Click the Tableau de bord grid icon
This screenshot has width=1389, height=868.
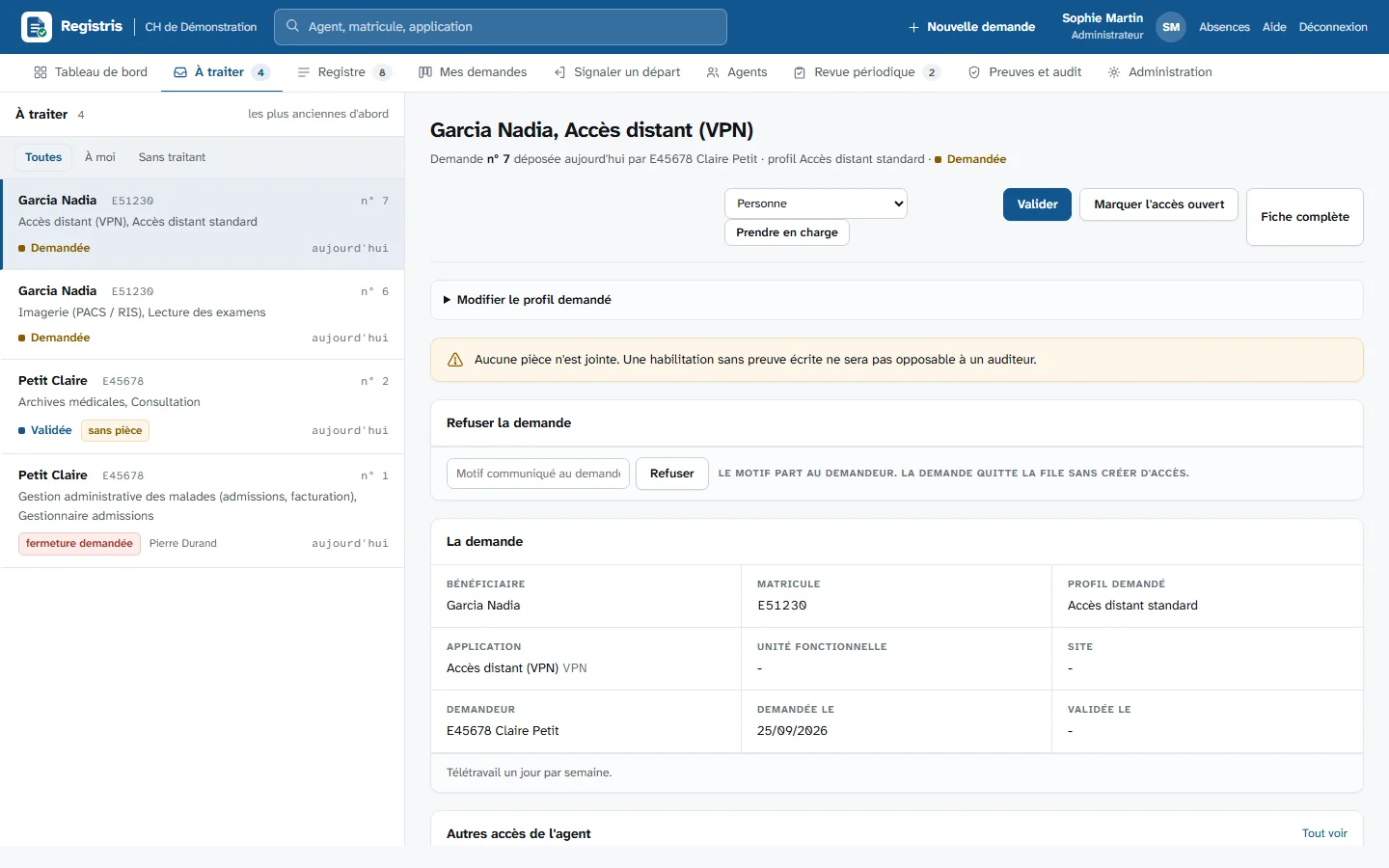tap(41, 72)
